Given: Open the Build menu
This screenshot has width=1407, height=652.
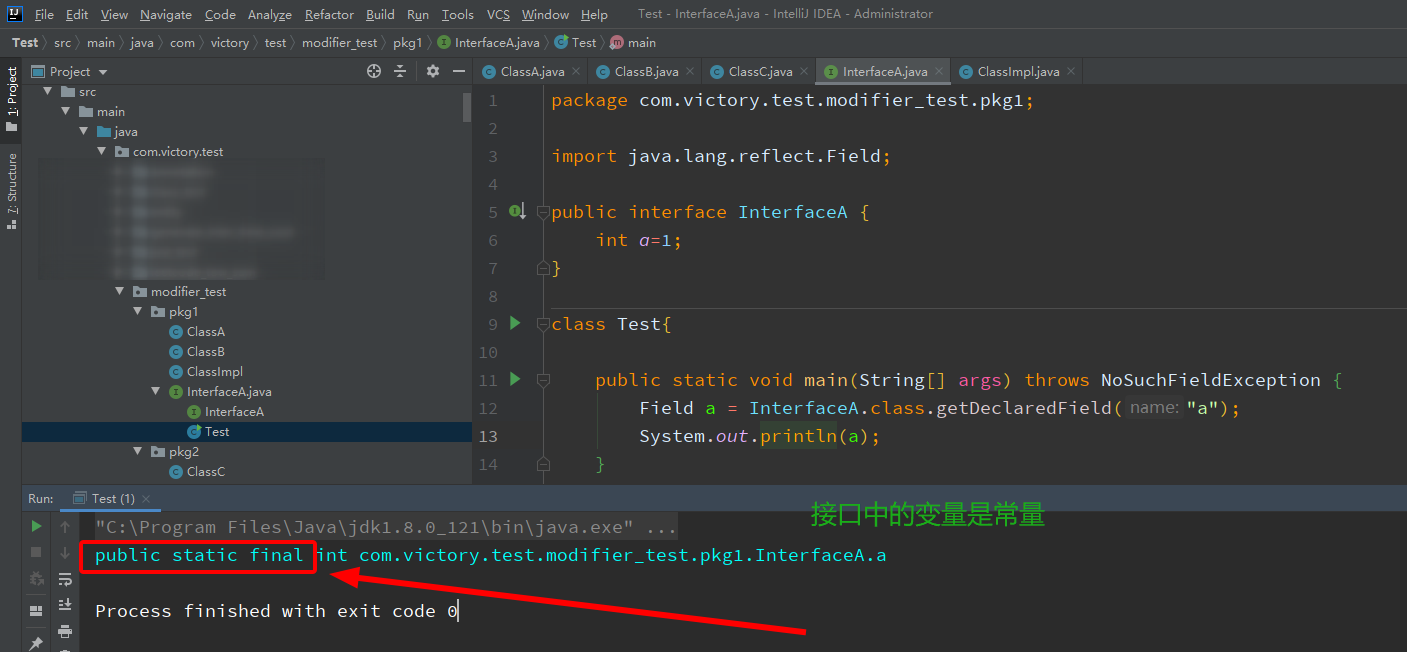Looking at the screenshot, I should 380,14.
